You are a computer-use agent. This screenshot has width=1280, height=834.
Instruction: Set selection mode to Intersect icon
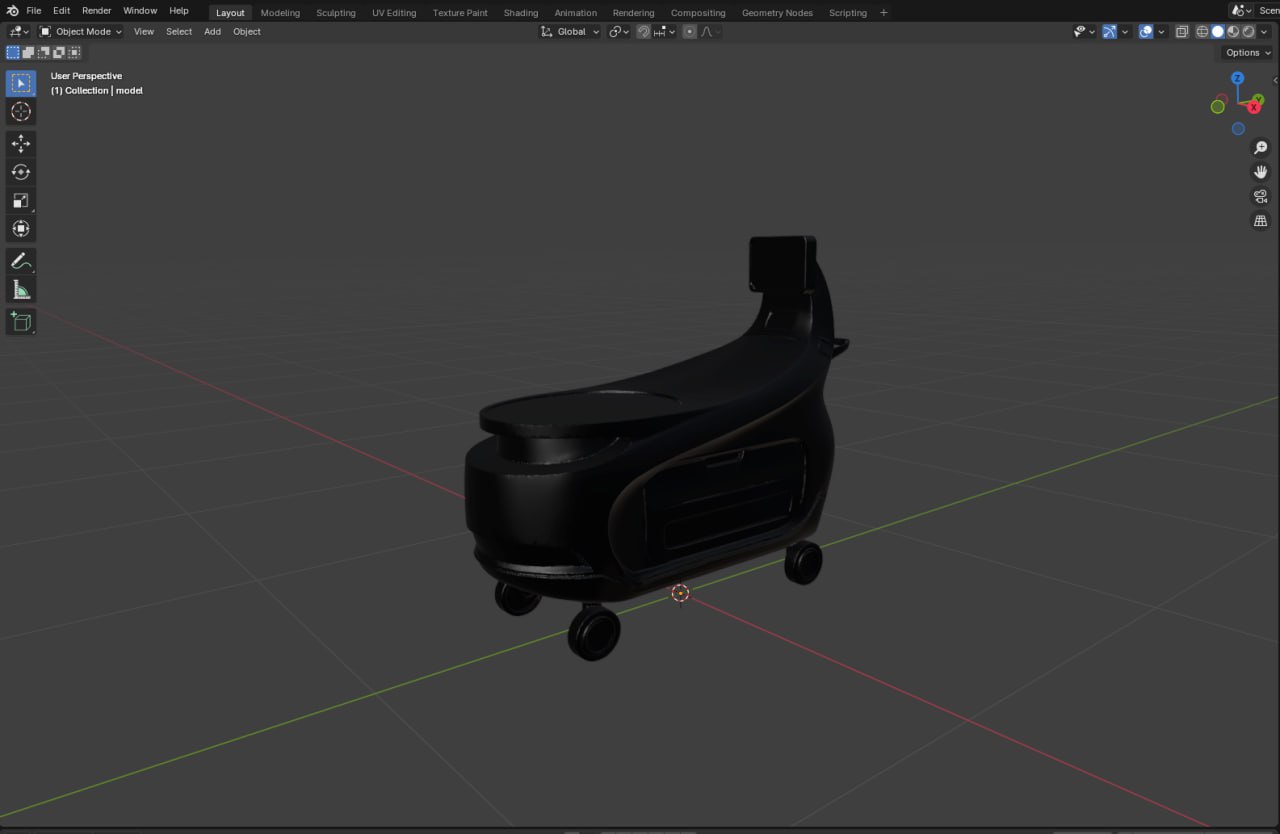pyautogui.click(x=73, y=52)
